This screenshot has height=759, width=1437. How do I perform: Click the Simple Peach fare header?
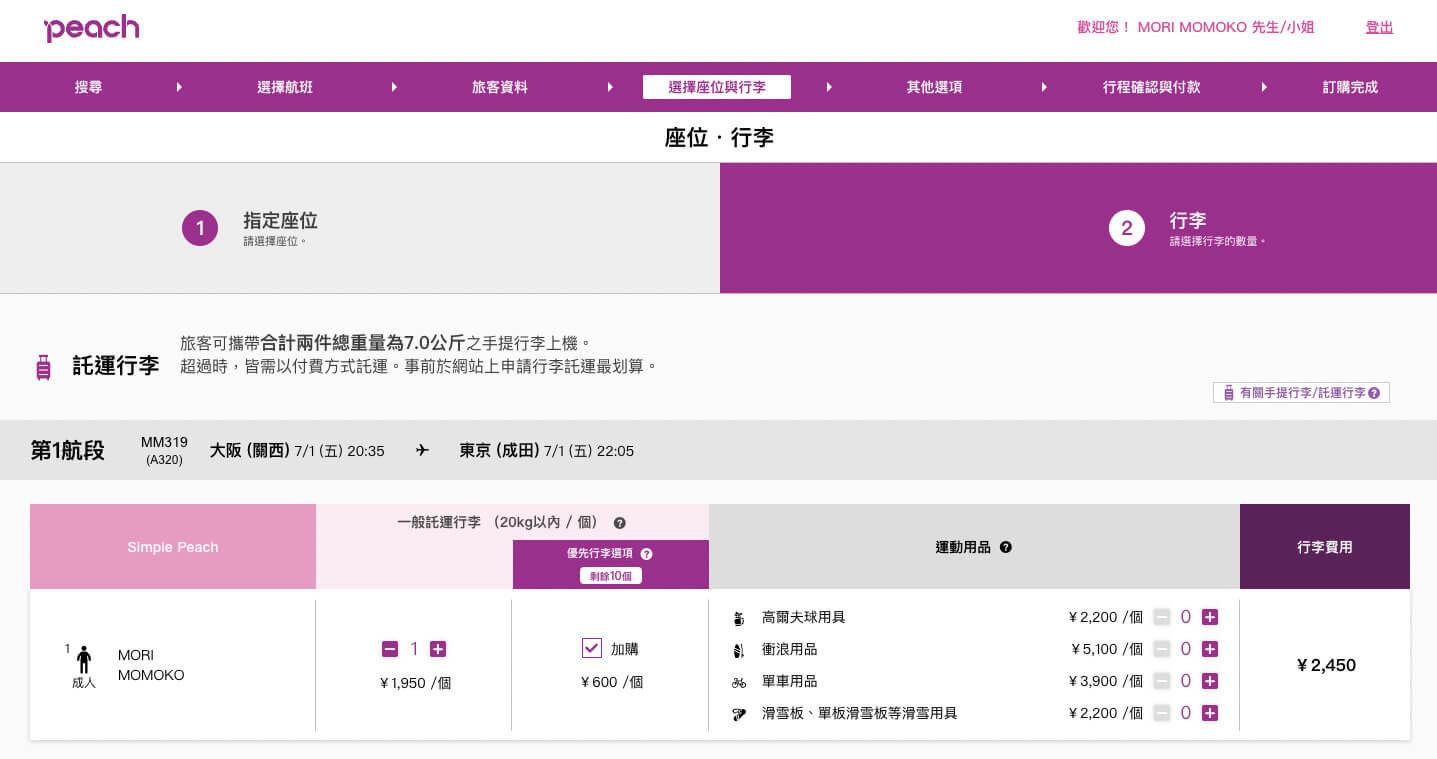pyautogui.click(x=173, y=547)
